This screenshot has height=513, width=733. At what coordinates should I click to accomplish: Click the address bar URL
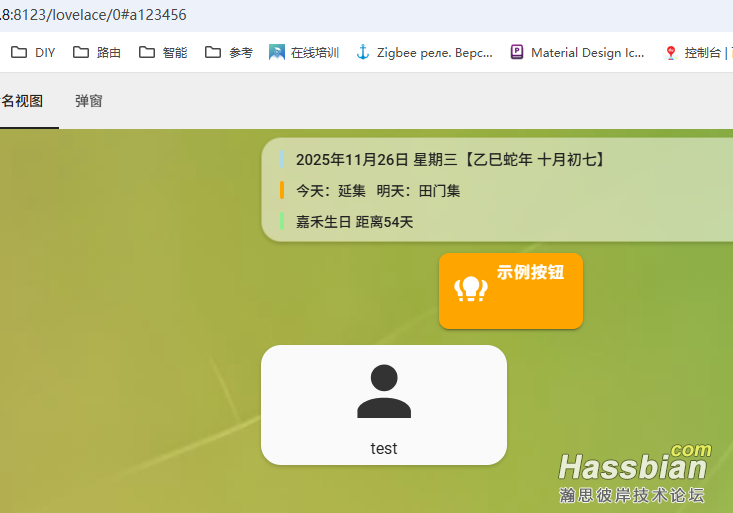pos(93,15)
